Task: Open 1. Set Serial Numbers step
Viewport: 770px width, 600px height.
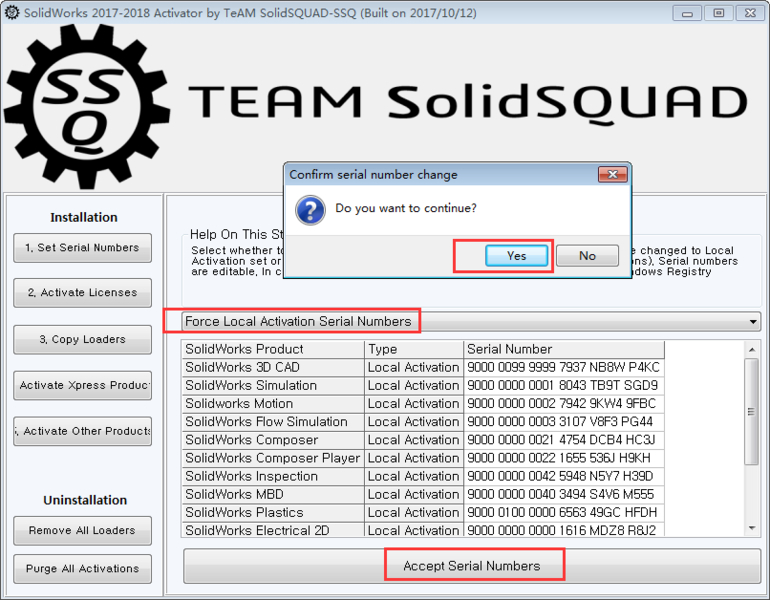Action: (x=82, y=248)
